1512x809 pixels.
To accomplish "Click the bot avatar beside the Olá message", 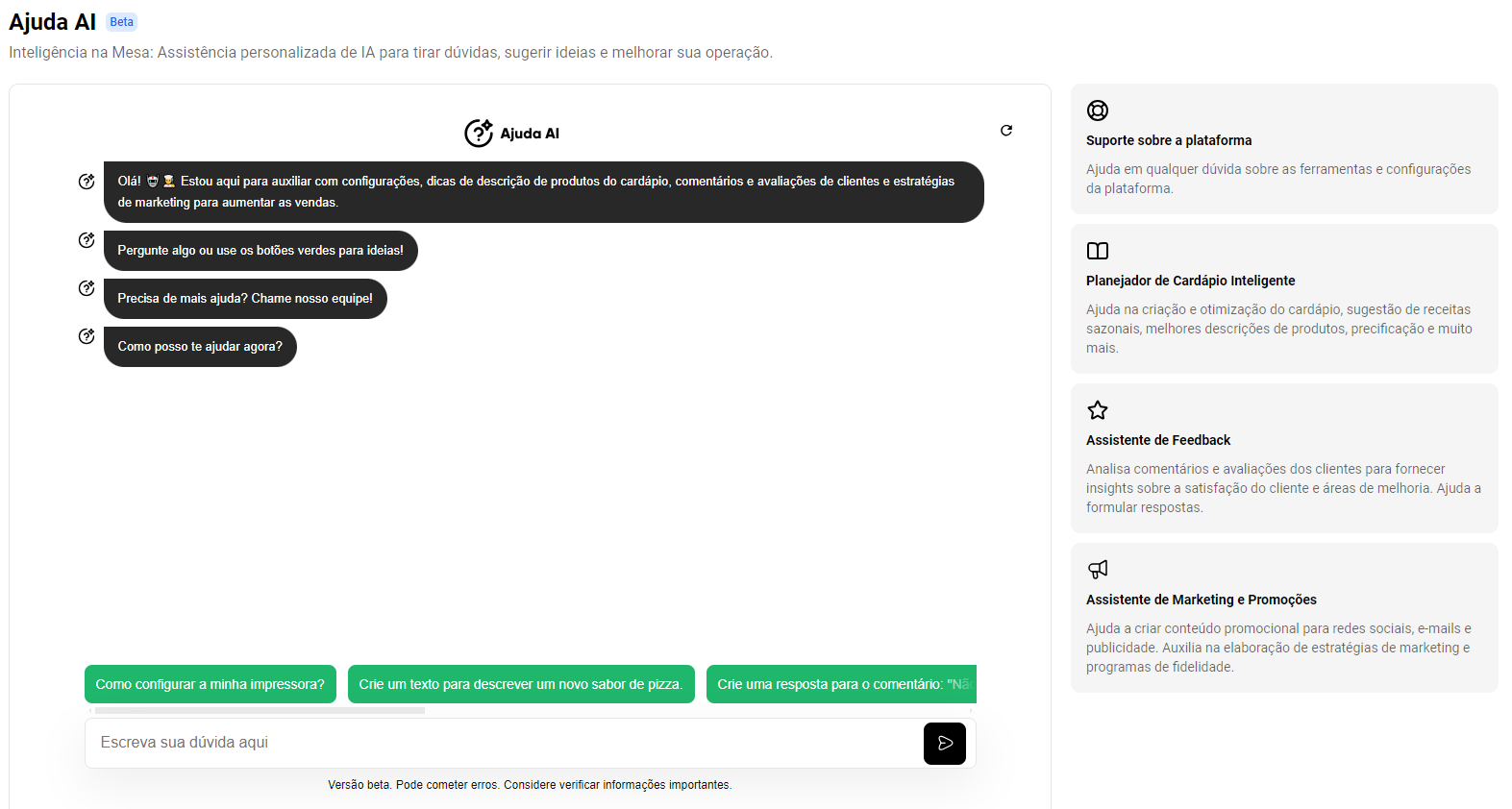I will point(87,182).
